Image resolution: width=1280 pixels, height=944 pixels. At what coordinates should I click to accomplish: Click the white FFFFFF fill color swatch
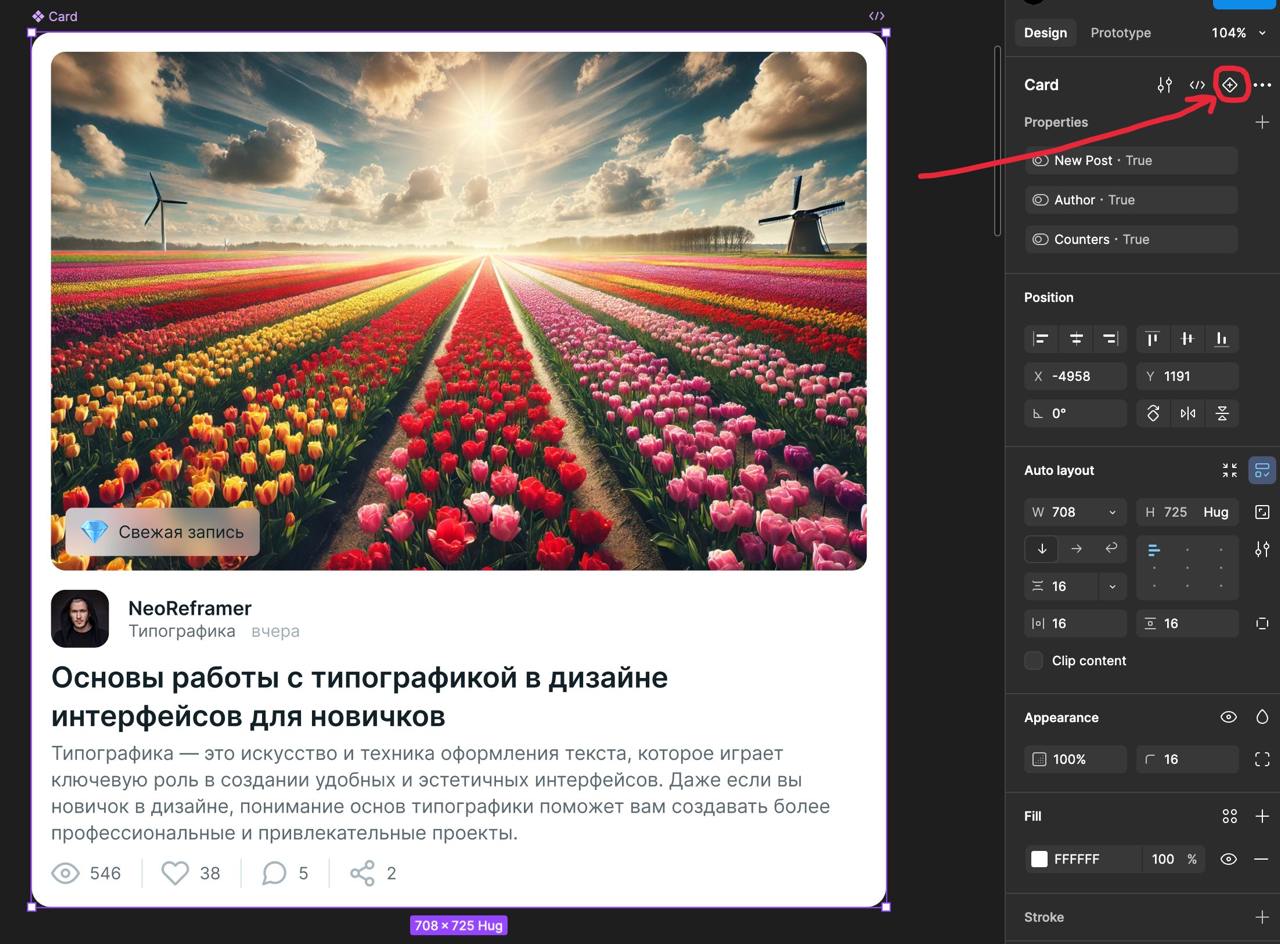pyautogui.click(x=1038, y=859)
